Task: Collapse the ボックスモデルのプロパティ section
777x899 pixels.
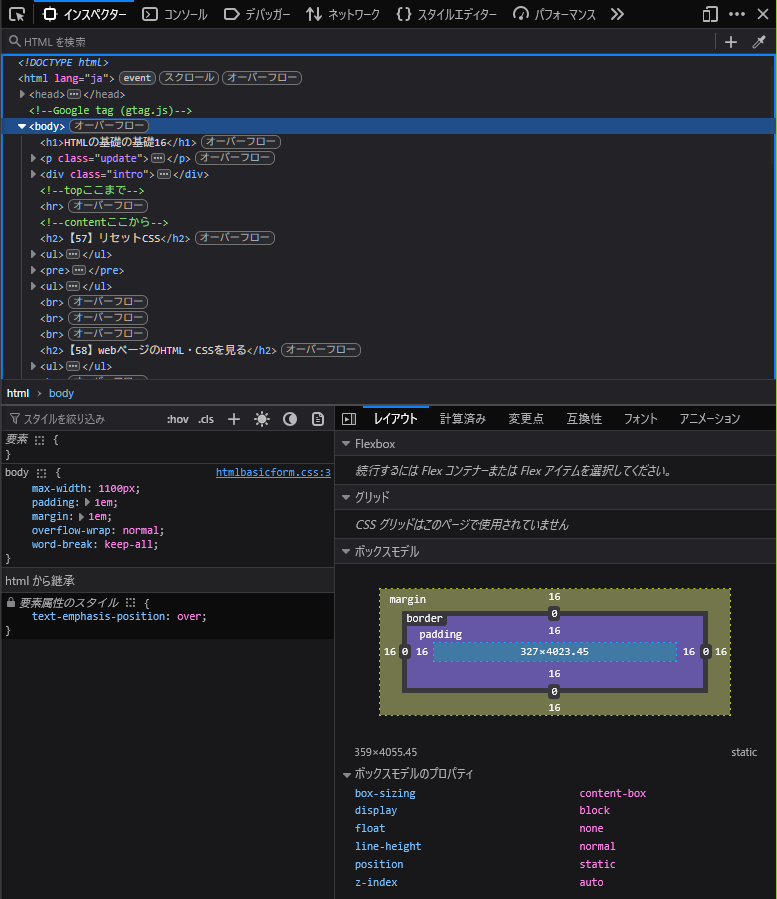Action: [346, 775]
